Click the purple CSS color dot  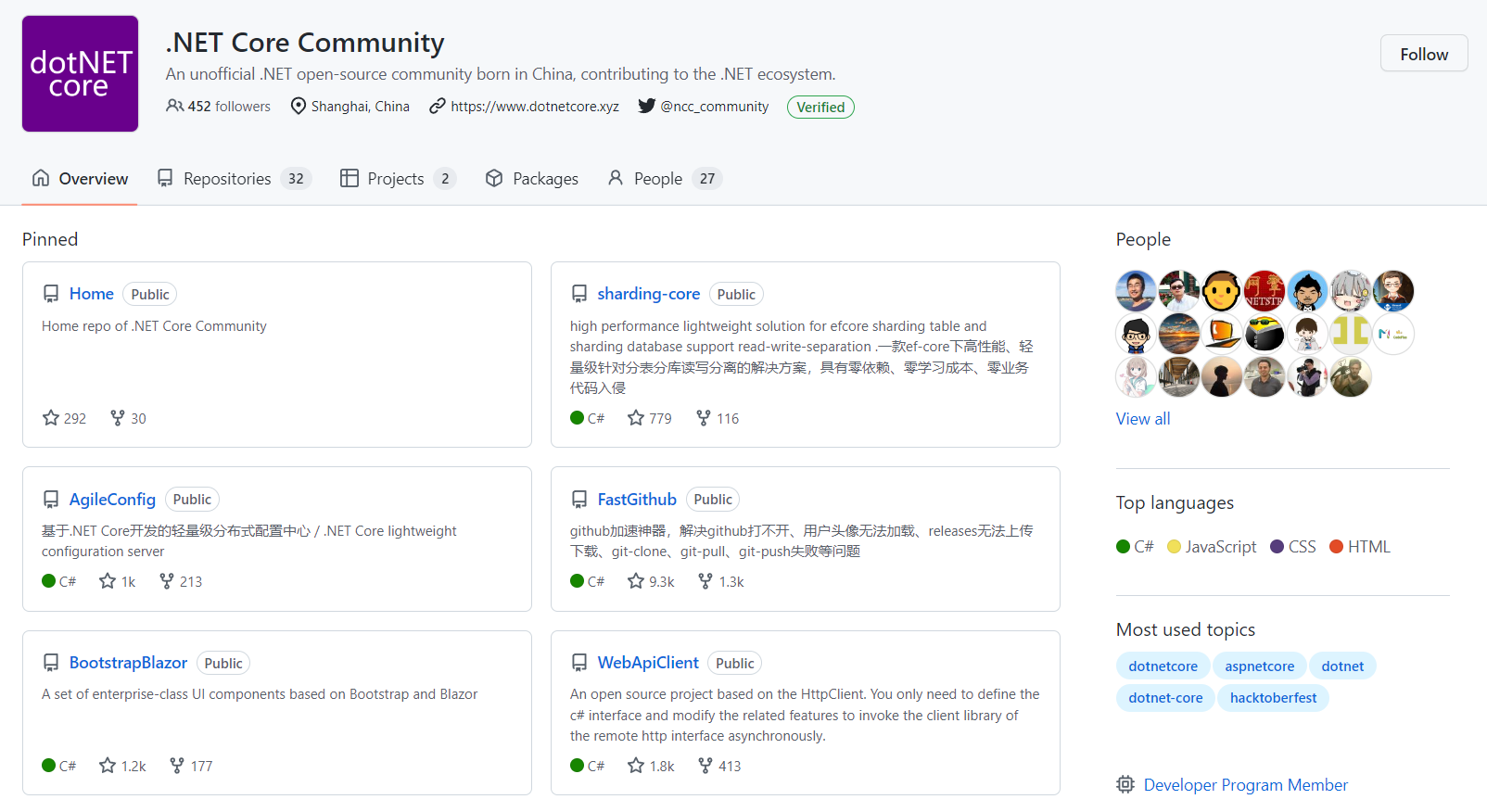click(x=1277, y=547)
